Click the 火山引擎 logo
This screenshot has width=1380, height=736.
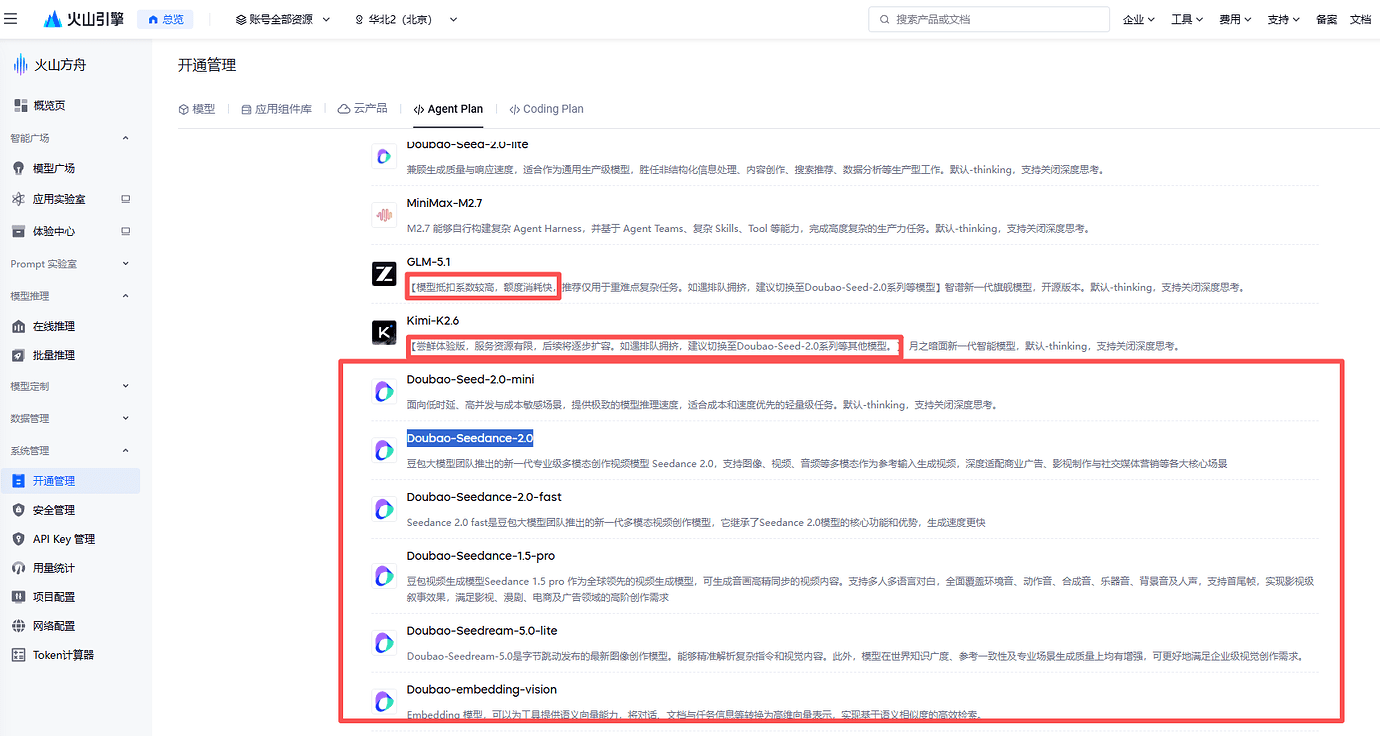click(x=83, y=19)
